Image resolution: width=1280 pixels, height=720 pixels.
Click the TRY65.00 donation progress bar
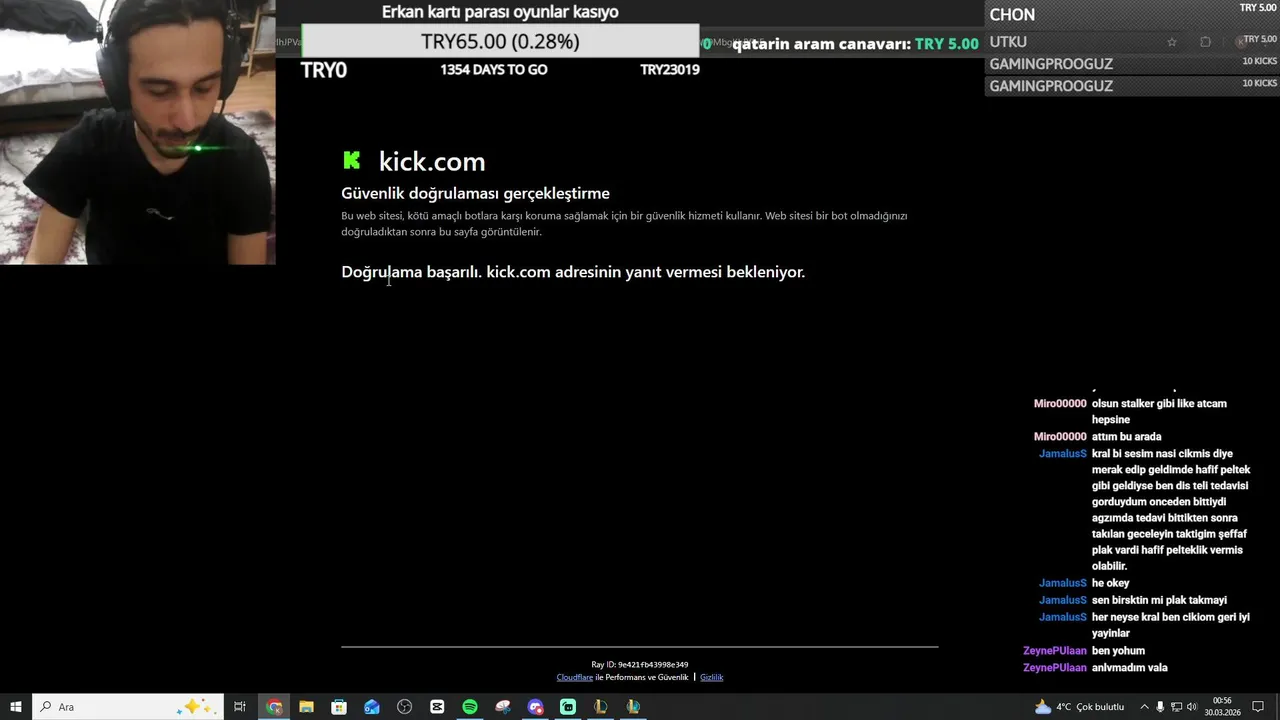500,41
